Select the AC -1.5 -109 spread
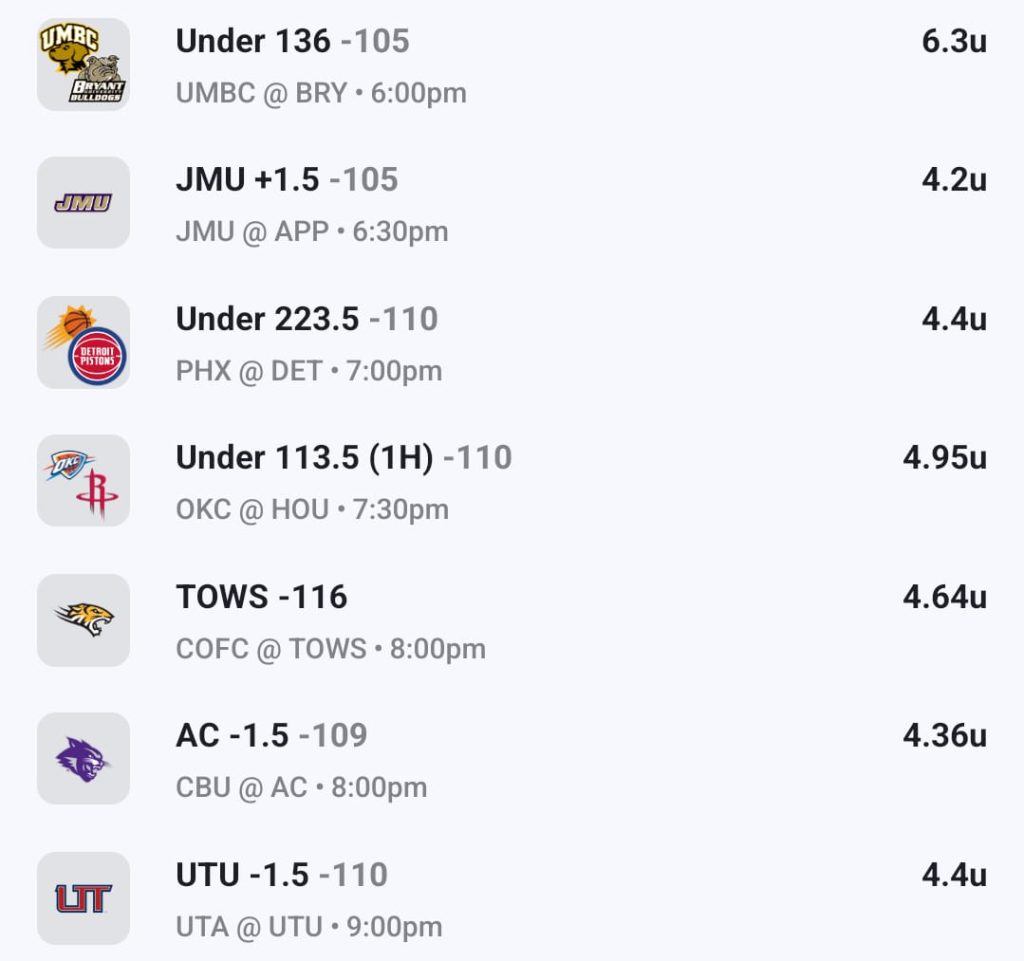This screenshot has height=961, width=1024. tap(271, 736)
